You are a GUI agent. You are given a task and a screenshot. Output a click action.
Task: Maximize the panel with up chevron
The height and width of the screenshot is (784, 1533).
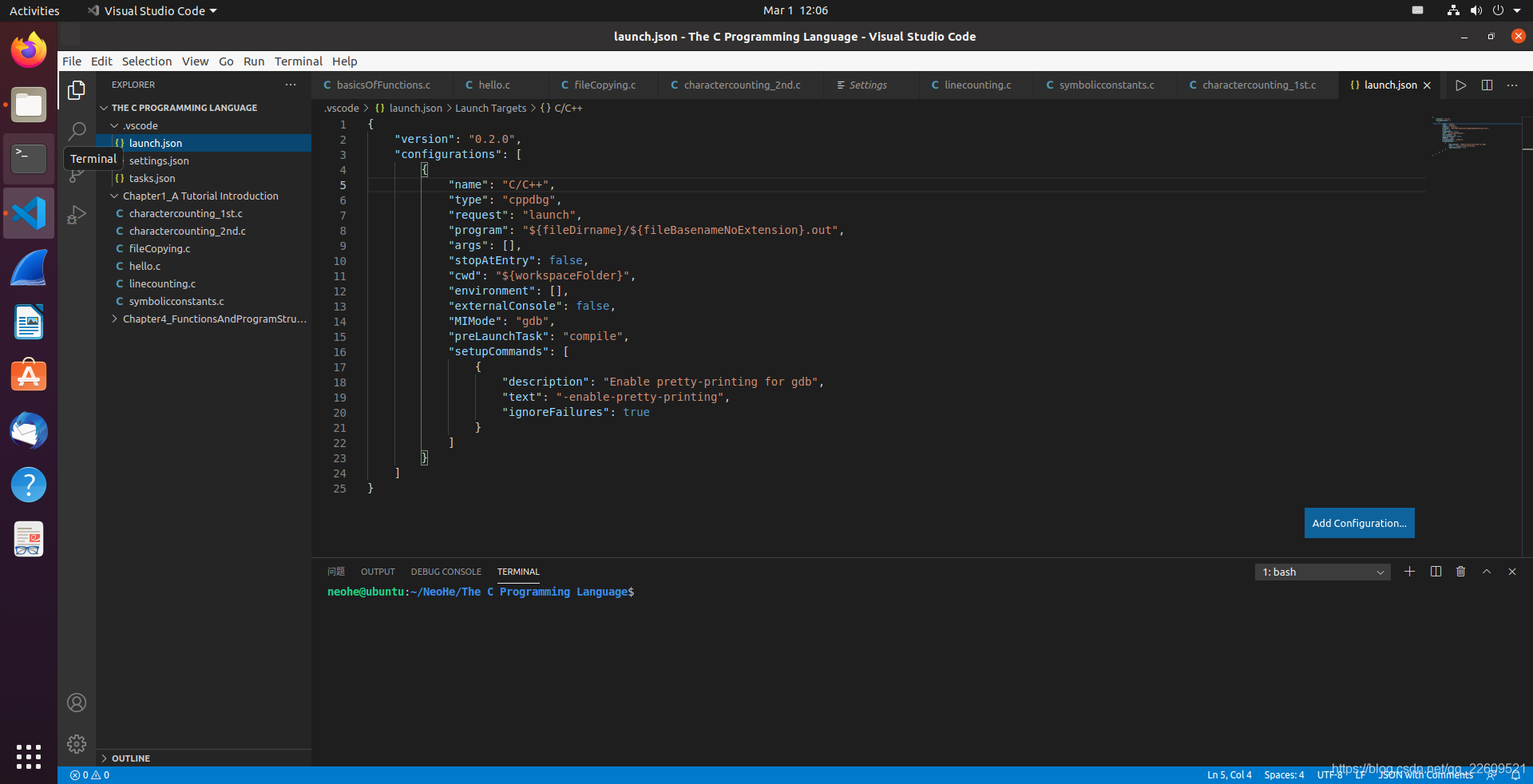pyautogui.click(x=1487, y=572)
